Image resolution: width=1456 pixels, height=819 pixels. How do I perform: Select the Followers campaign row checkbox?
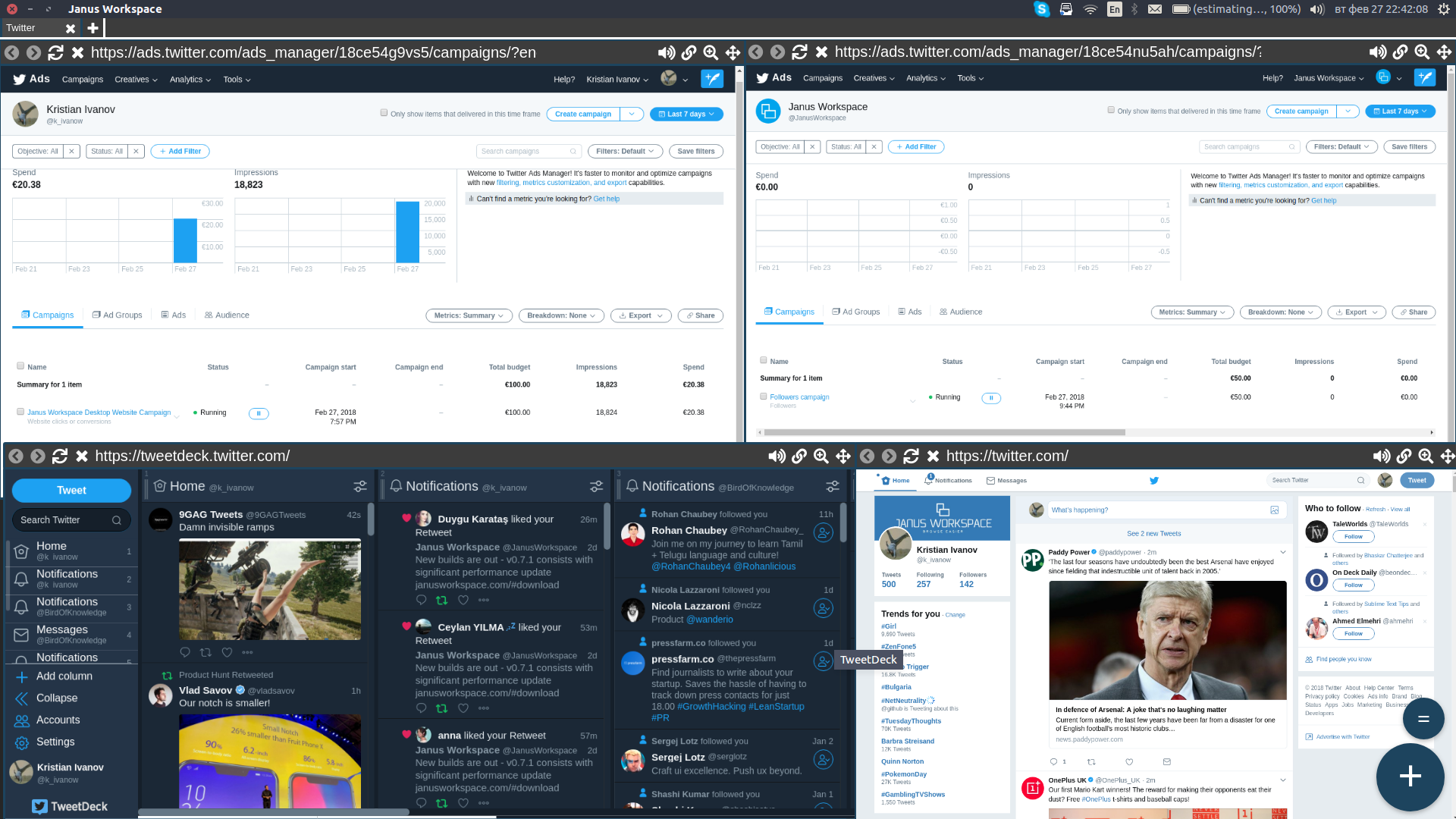(764, 397)
